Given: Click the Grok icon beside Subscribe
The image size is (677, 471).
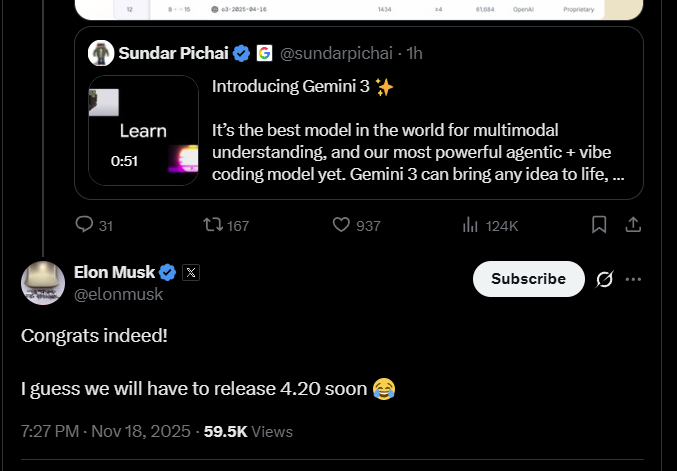Looking at the screenshot, I should pos(604,279).
